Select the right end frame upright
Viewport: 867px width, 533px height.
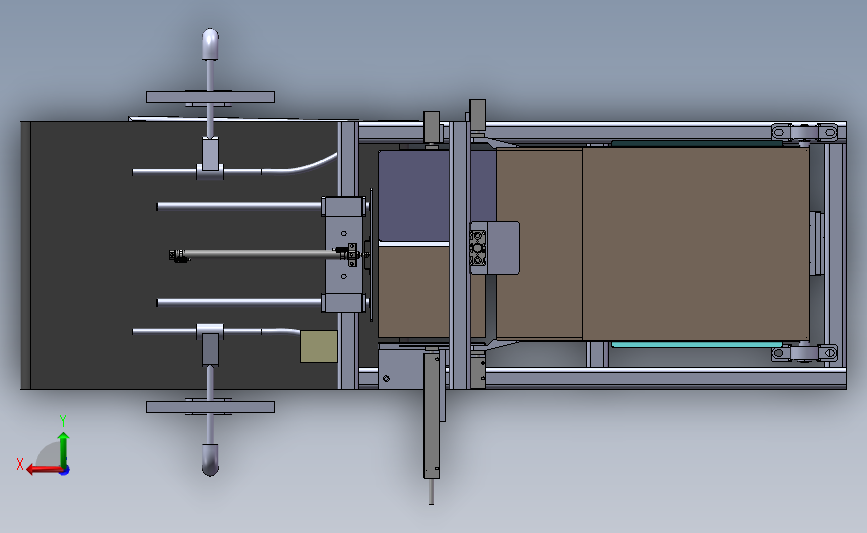click(x=835, y=254)
